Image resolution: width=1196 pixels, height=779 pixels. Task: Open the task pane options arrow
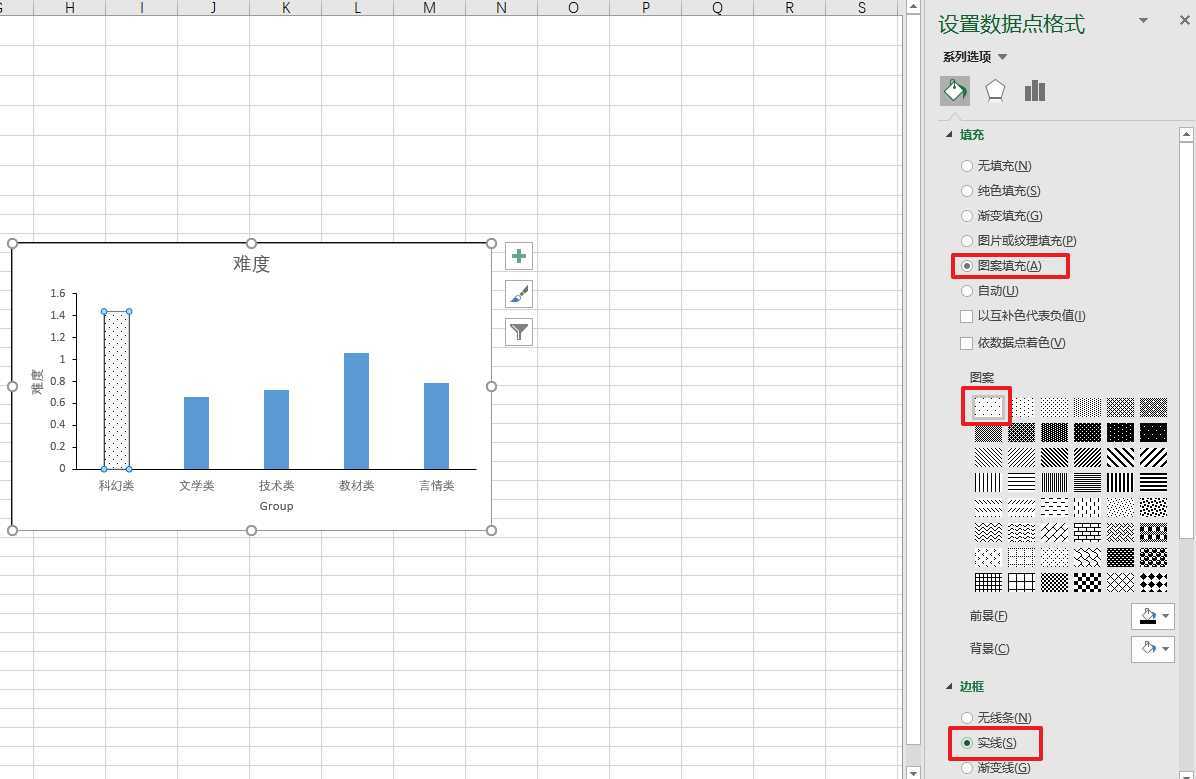pyautogui.click(x=1143, y=21)
